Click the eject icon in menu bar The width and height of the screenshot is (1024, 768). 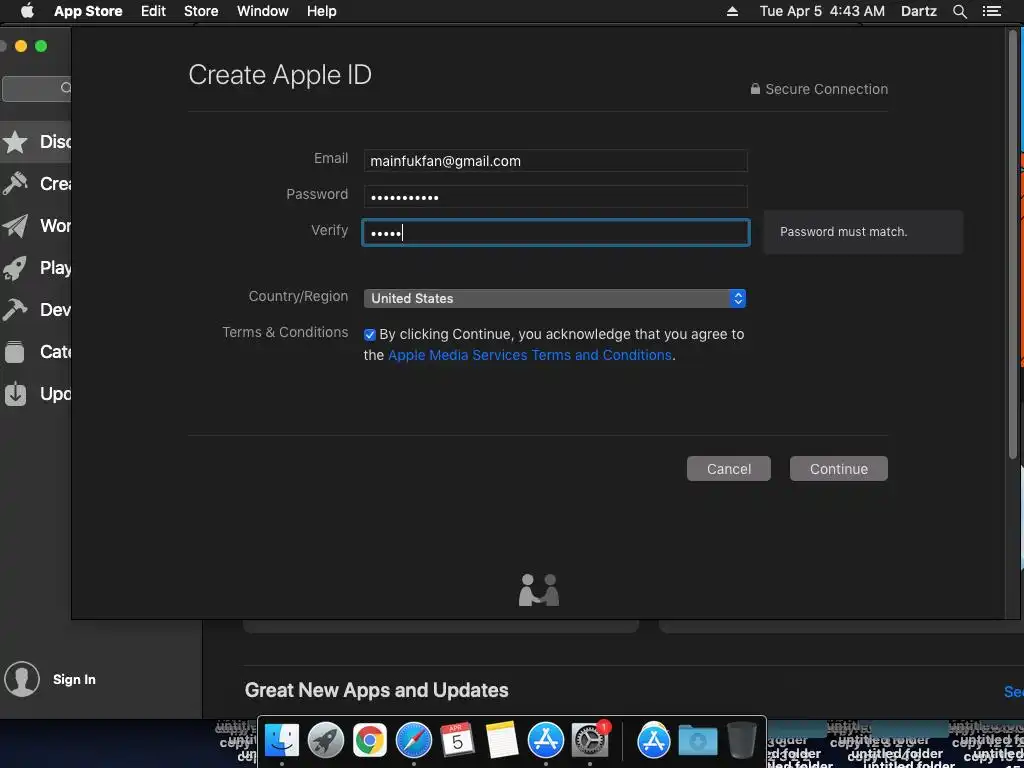click(733, 11)
